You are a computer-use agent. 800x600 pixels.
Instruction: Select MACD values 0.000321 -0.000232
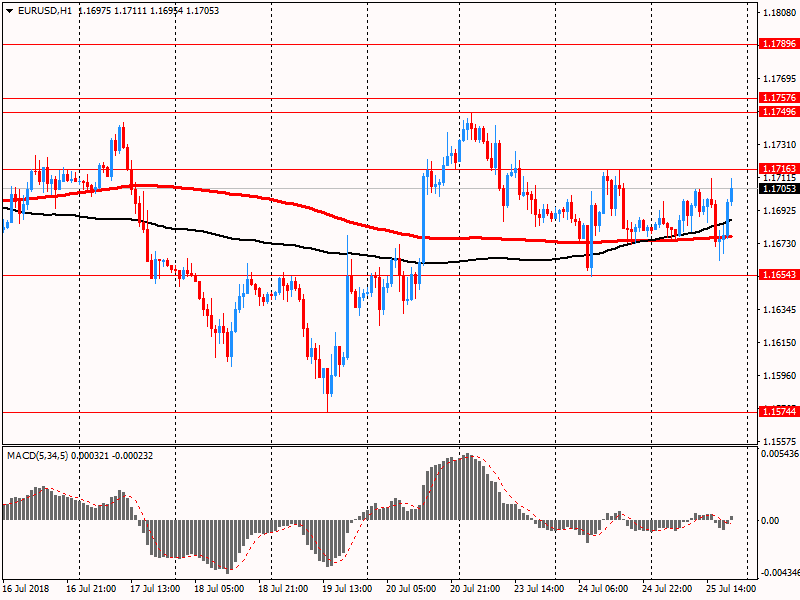(x=112, y=456)
